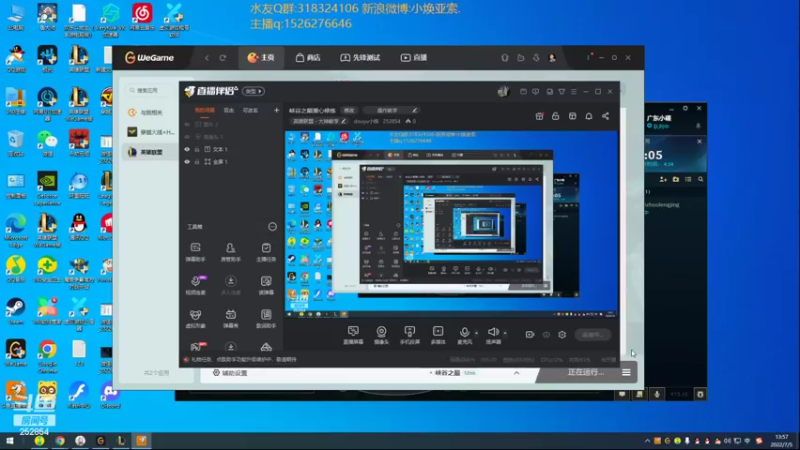Open WeGame 先锋测试 tab
This screenshot has height=450, width=800.
tap(360, 58)
